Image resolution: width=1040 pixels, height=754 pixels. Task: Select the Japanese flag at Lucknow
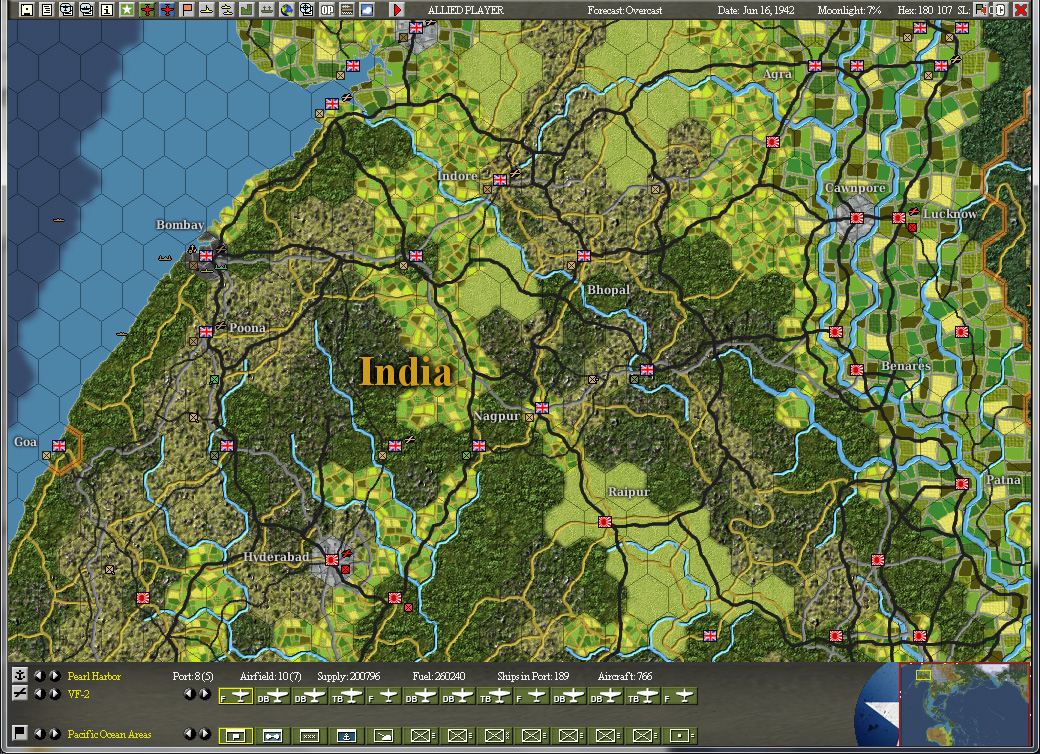899,217
